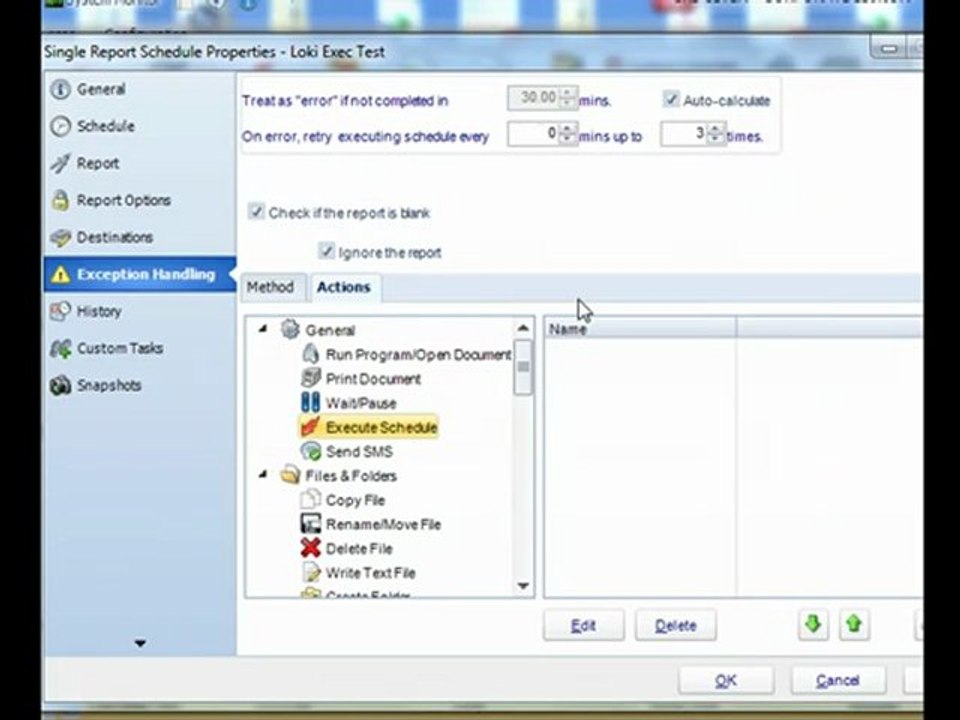
Task: Click the Edit button
Action: [583, 625]
